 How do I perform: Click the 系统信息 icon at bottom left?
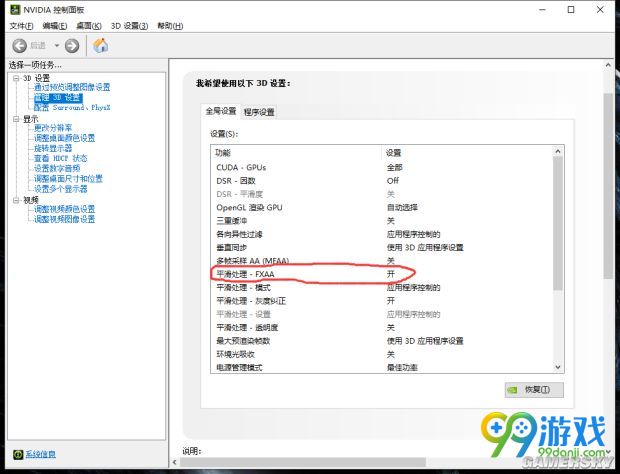(18, 454)
